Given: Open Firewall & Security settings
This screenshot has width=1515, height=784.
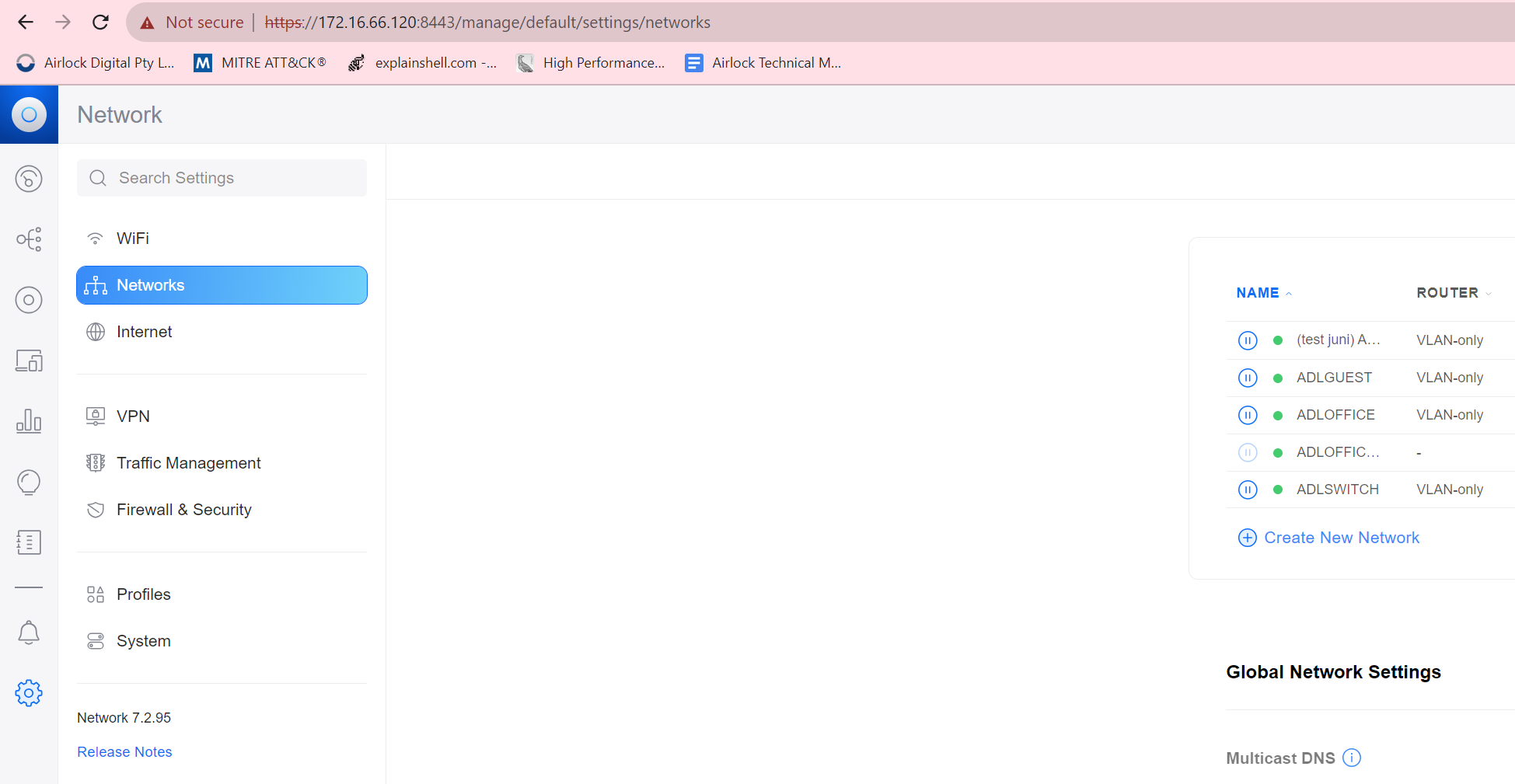Looking at the screenshot, I should click(183, 510).
